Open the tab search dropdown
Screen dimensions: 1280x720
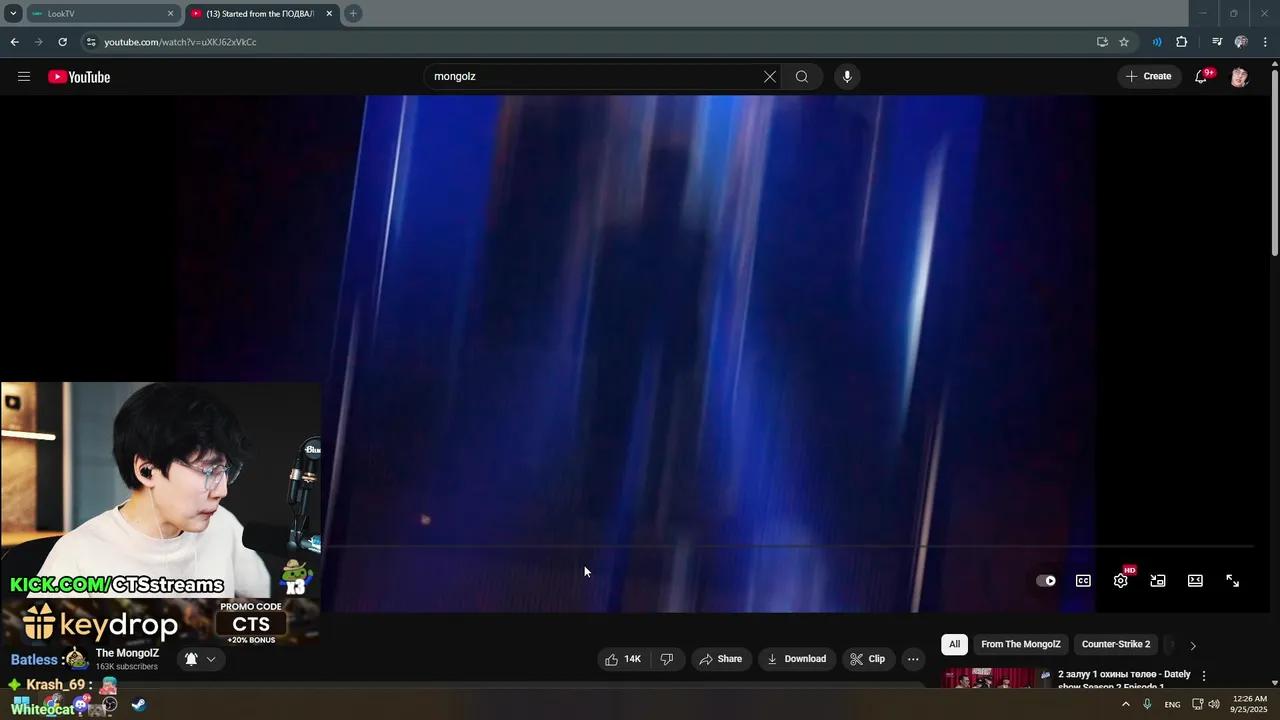pos(13,14)
